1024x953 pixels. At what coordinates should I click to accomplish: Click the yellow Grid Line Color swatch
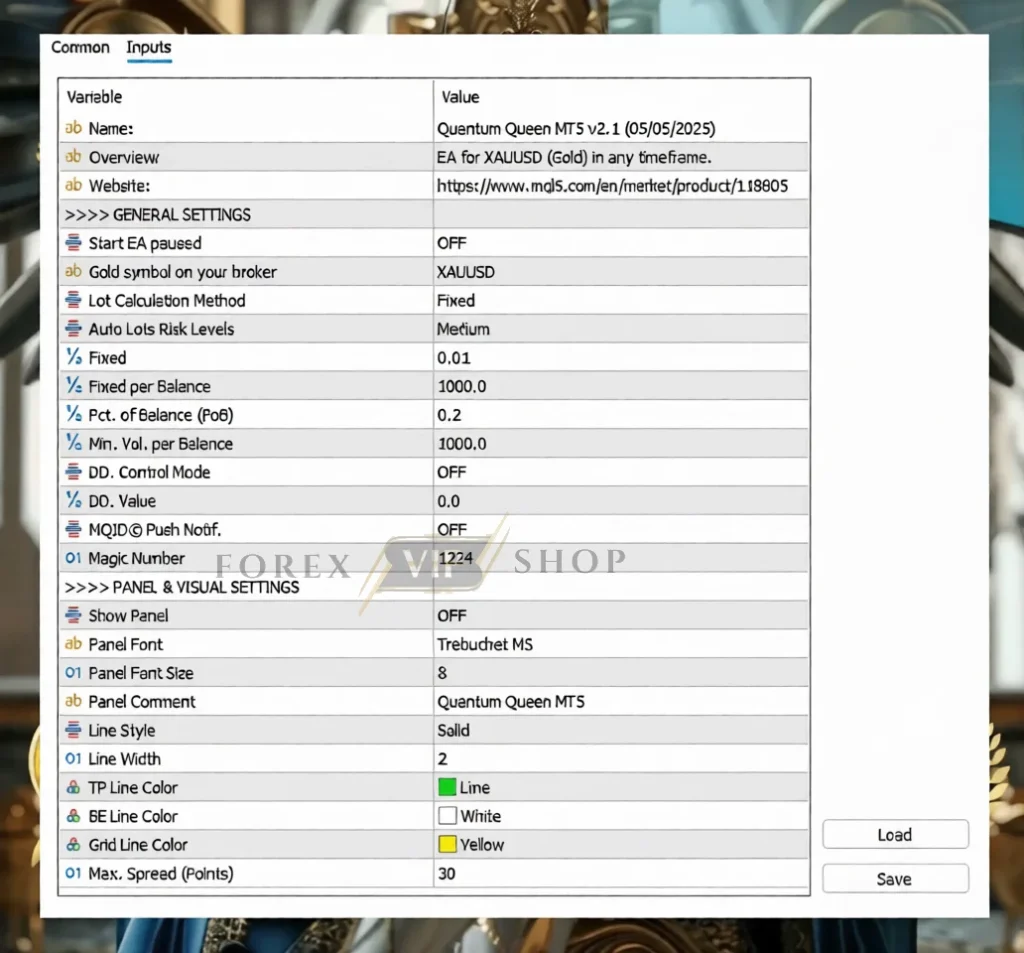coord(447,845)
